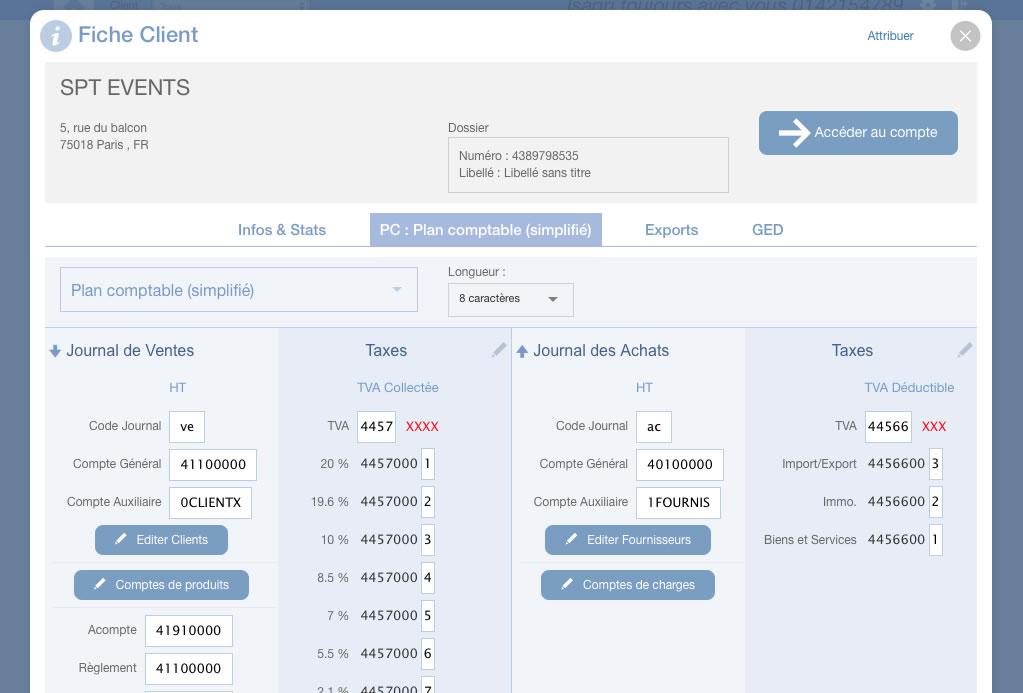Open the Longueur 8 caractères dropdown
The image size is (1023, 693).
(x=511, y=299)
